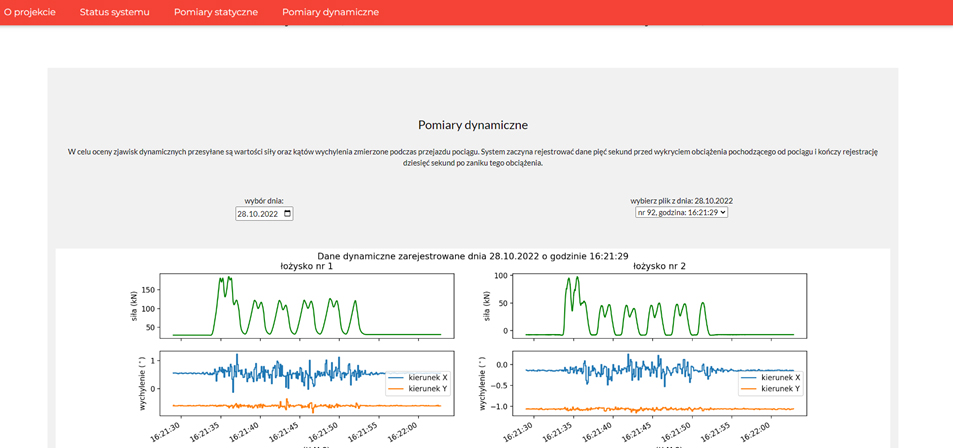Click the date field showing 28.10.2022
This screenshot has width=953, height=448.
(x=264, y=214)
